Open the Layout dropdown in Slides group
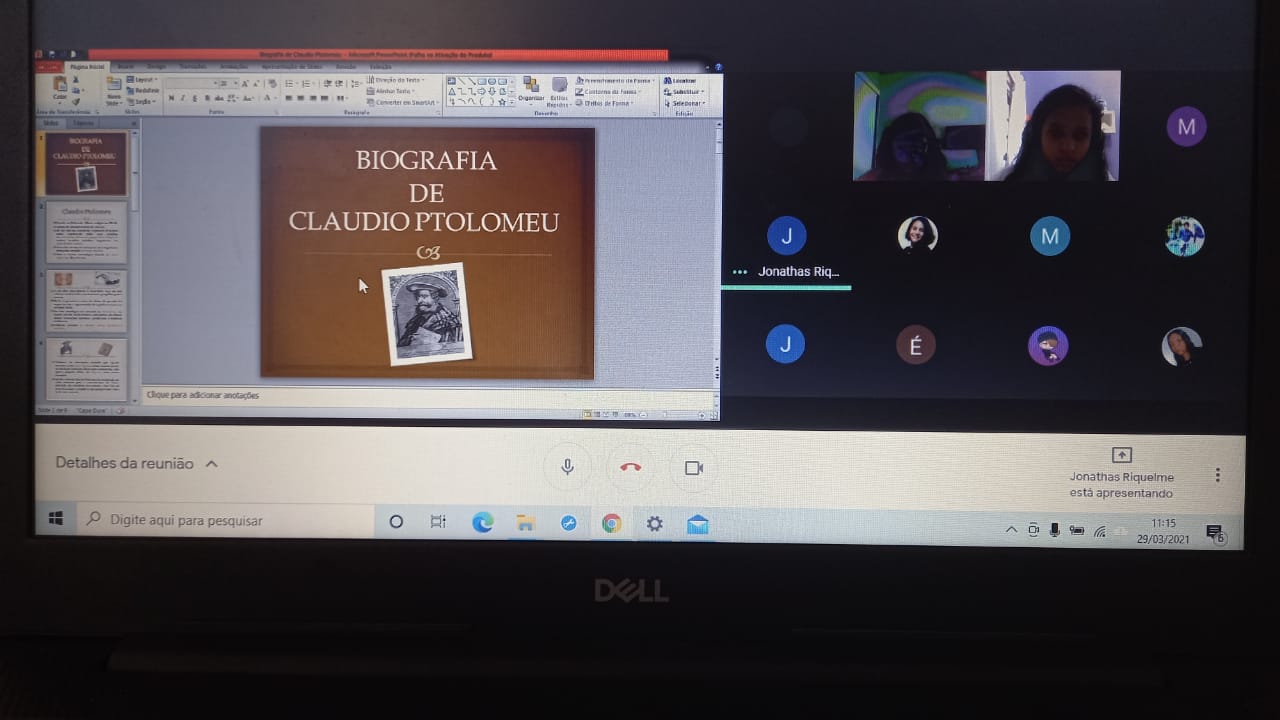The height and width of the screenshot is (720, 1280). [144, 79]
